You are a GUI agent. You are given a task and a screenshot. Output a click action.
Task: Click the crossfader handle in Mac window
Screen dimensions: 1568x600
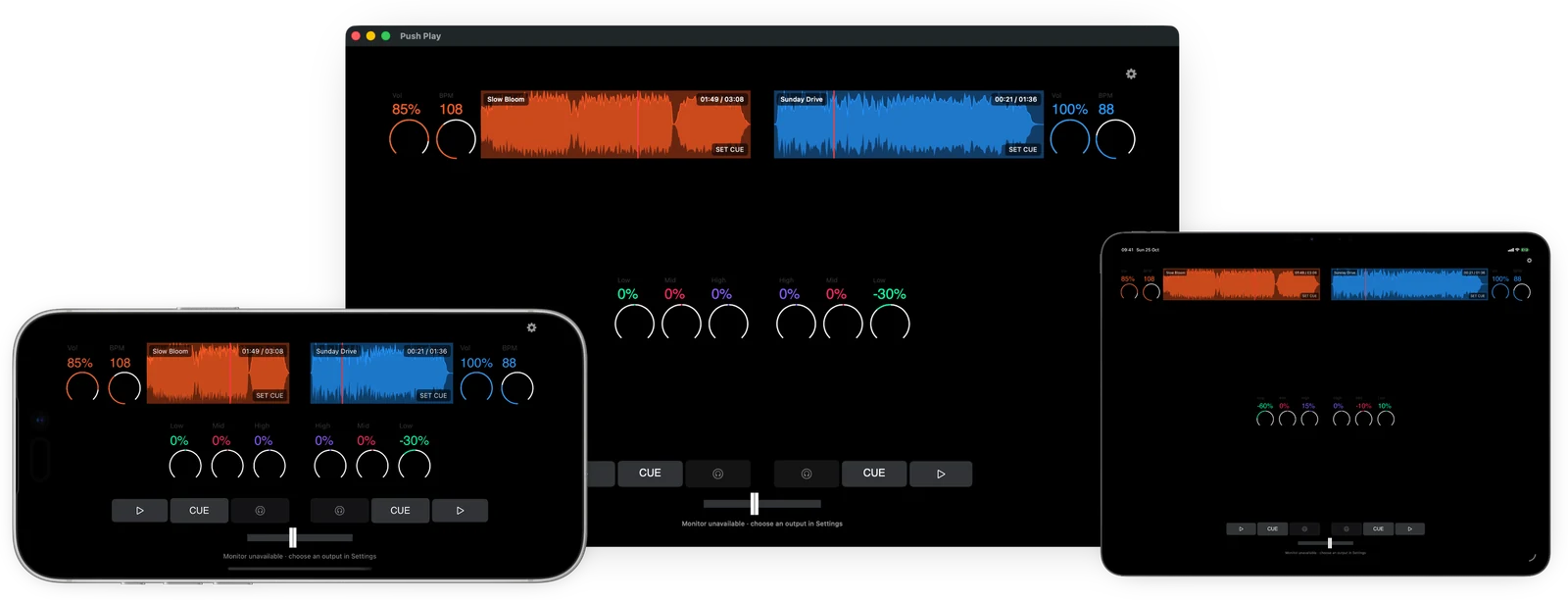click(x=755, y=504)
